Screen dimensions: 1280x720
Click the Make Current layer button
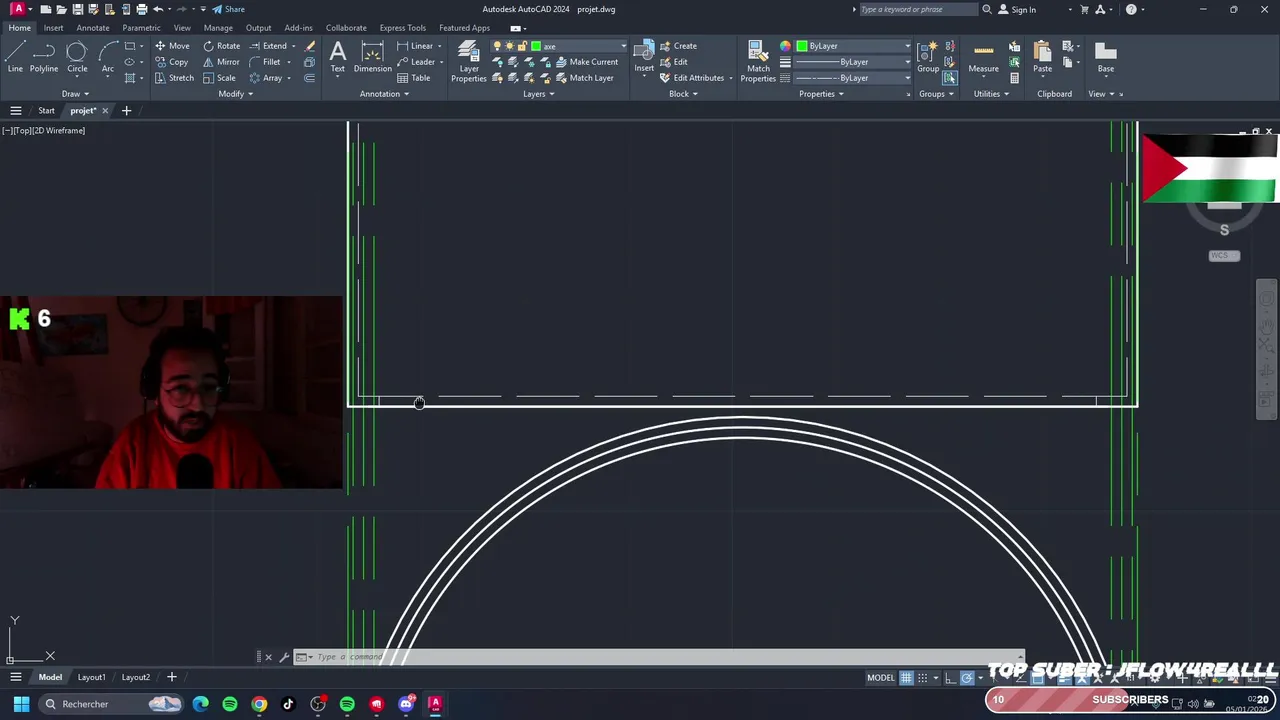pos(587,62)
